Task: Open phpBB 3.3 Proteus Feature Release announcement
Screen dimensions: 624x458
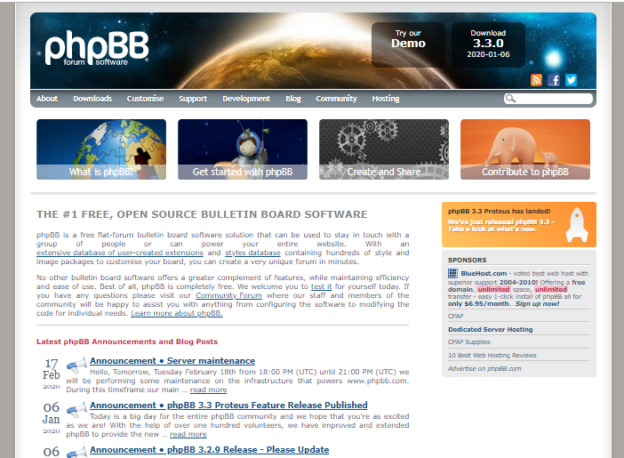Action: 228,405
